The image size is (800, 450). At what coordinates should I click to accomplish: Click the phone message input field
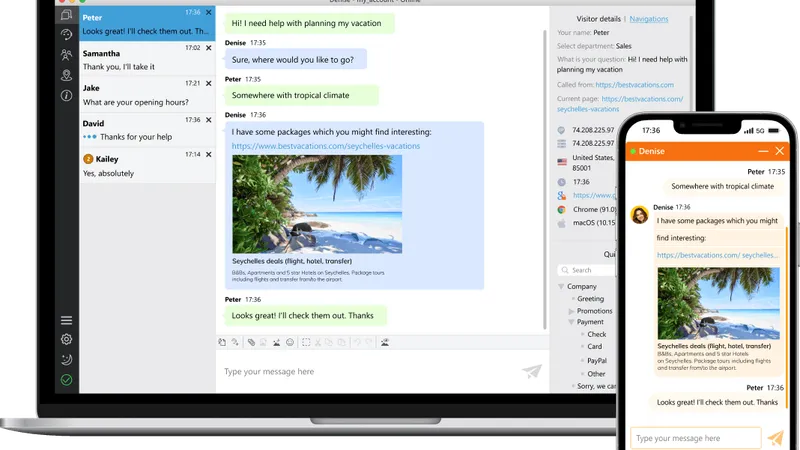pos(695,438)
